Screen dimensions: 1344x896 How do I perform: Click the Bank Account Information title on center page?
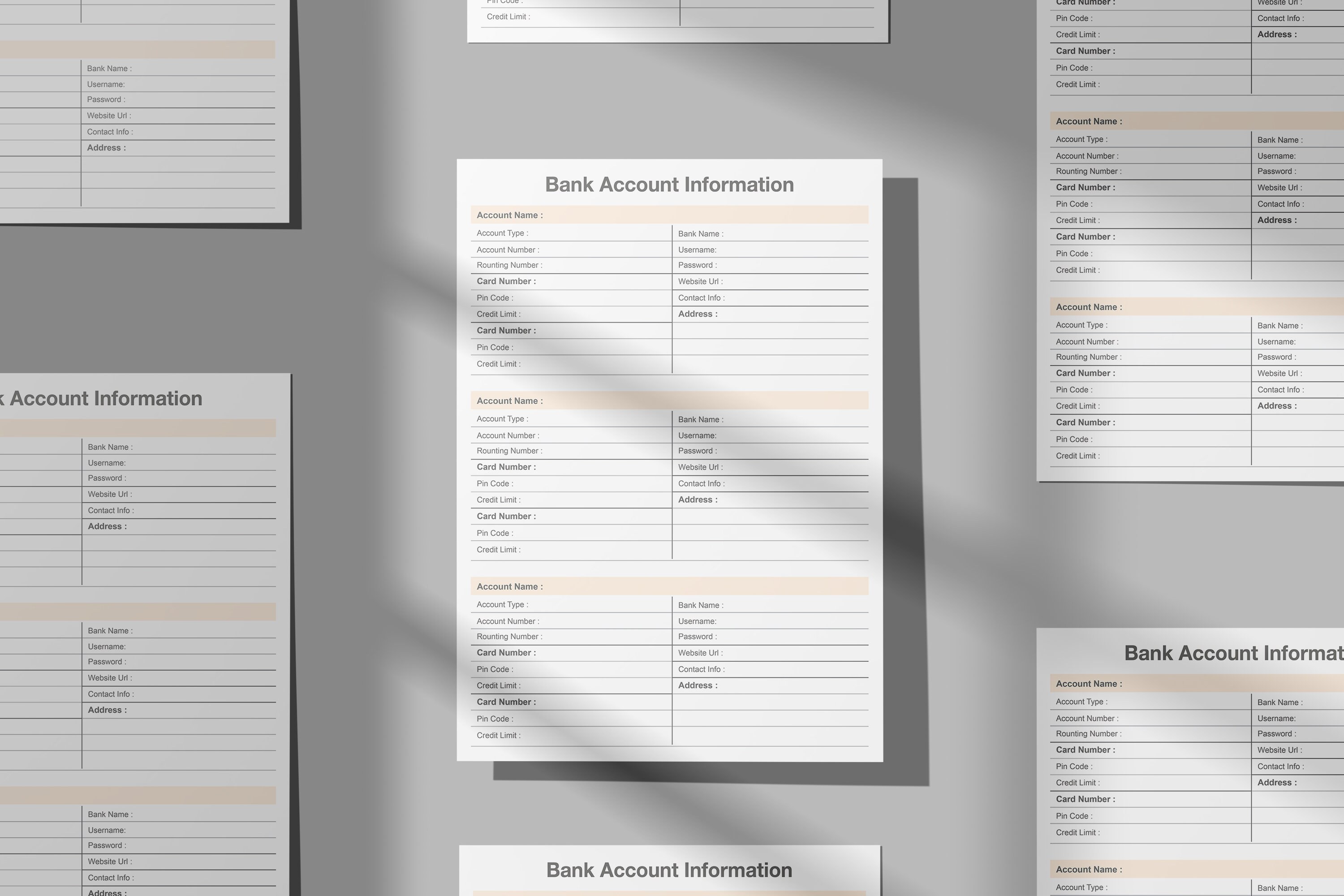point(668,184)
